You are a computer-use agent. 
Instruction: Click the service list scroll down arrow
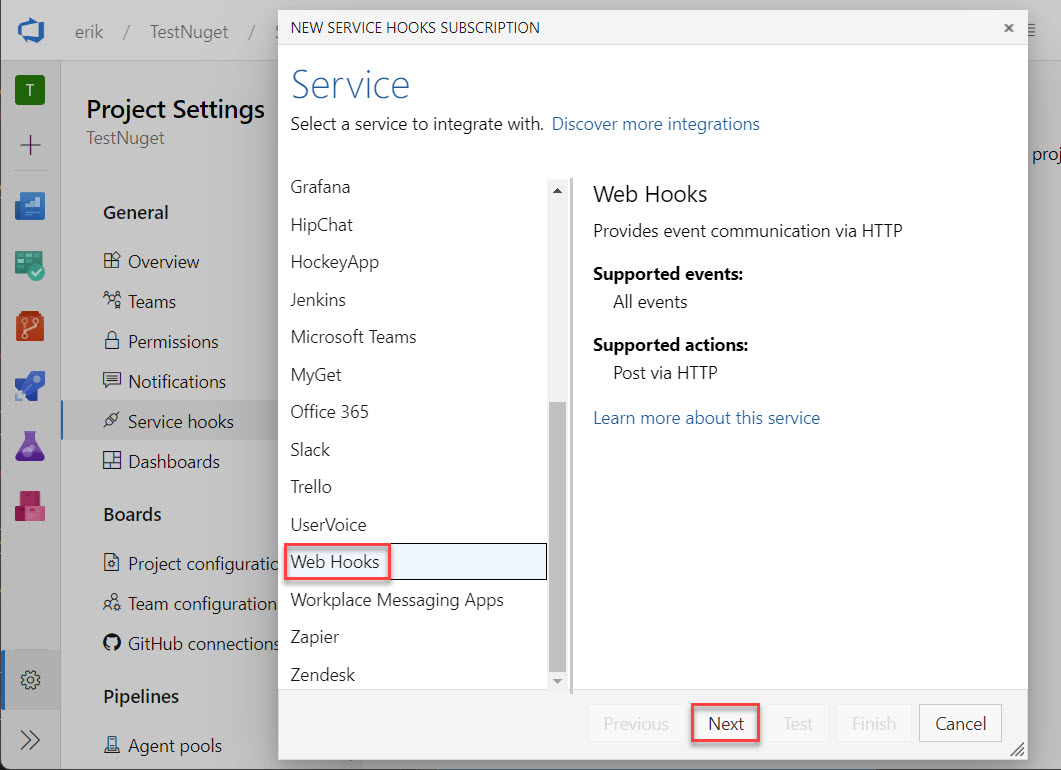(557, 681)
